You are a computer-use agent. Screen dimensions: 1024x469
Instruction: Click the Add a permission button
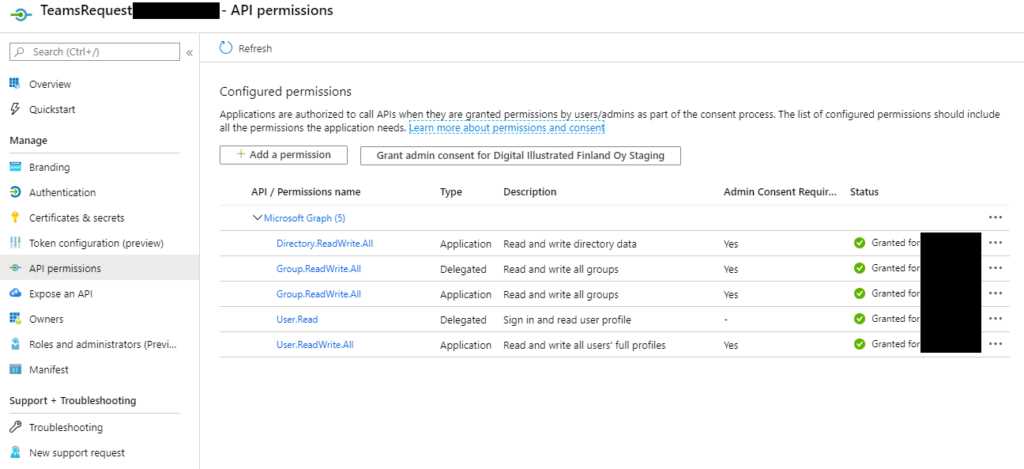coord(283,155)
